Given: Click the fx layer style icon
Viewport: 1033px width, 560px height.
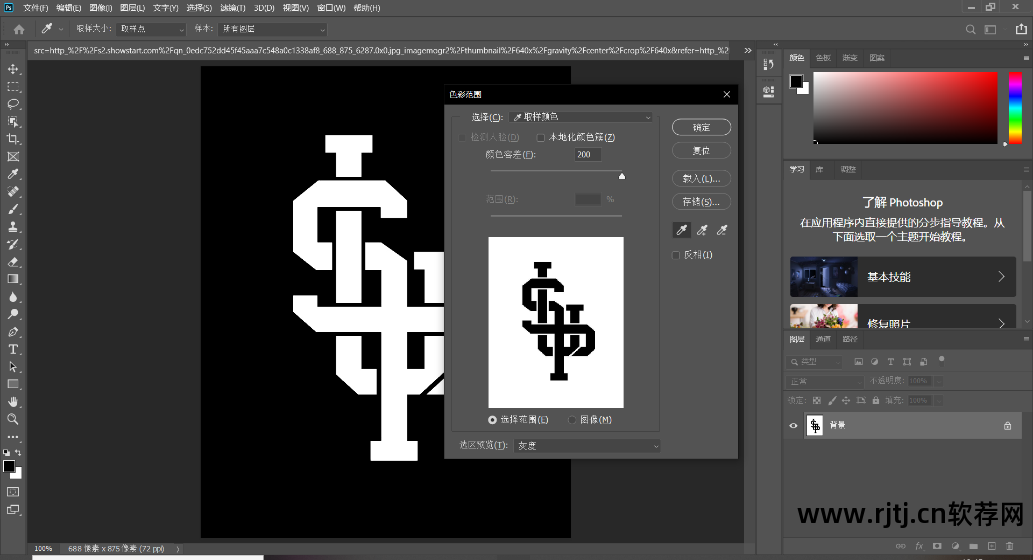Looking at the screenshot, I should [x=919, y=546].
